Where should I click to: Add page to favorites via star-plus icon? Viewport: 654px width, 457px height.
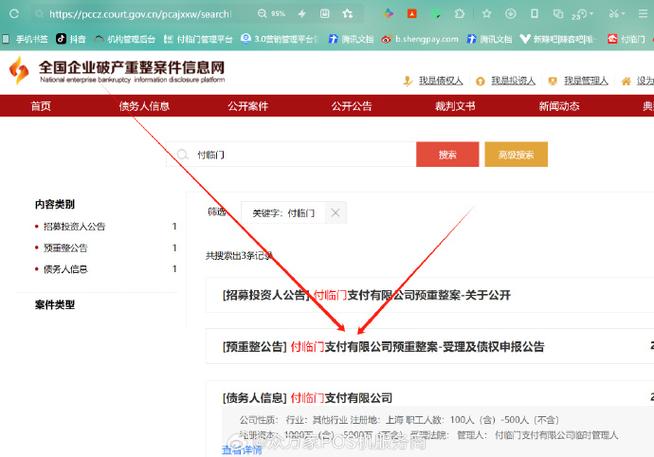point(347,14)
